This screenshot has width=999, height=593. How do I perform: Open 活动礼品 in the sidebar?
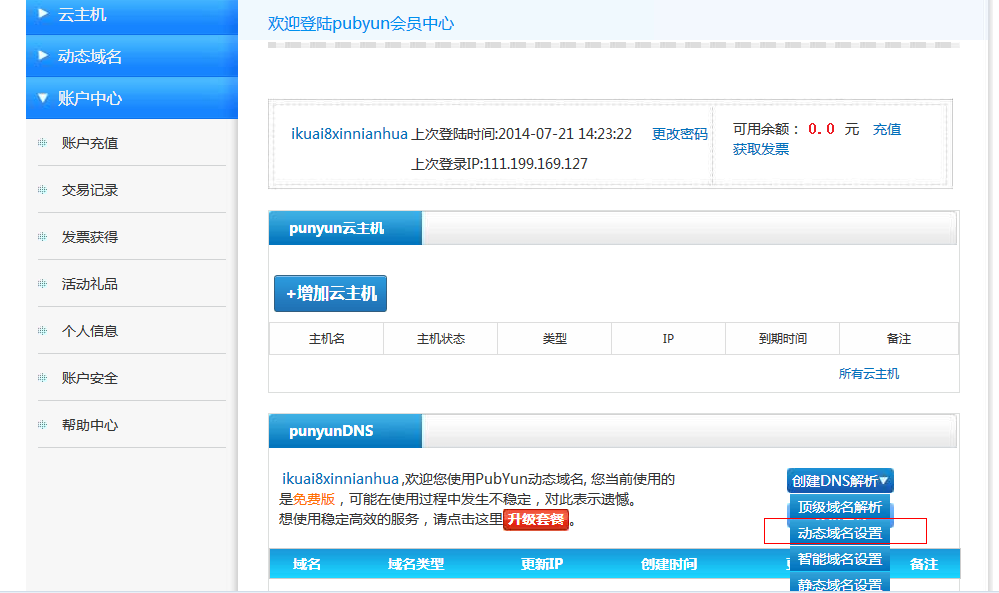[x=90, y=284]
